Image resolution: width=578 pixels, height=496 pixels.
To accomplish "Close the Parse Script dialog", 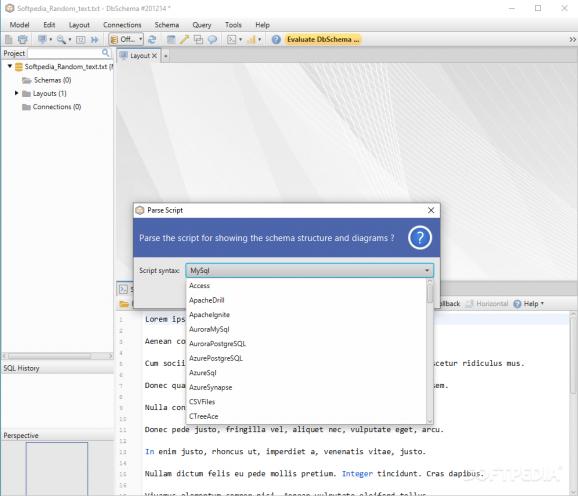I will 431,210.
